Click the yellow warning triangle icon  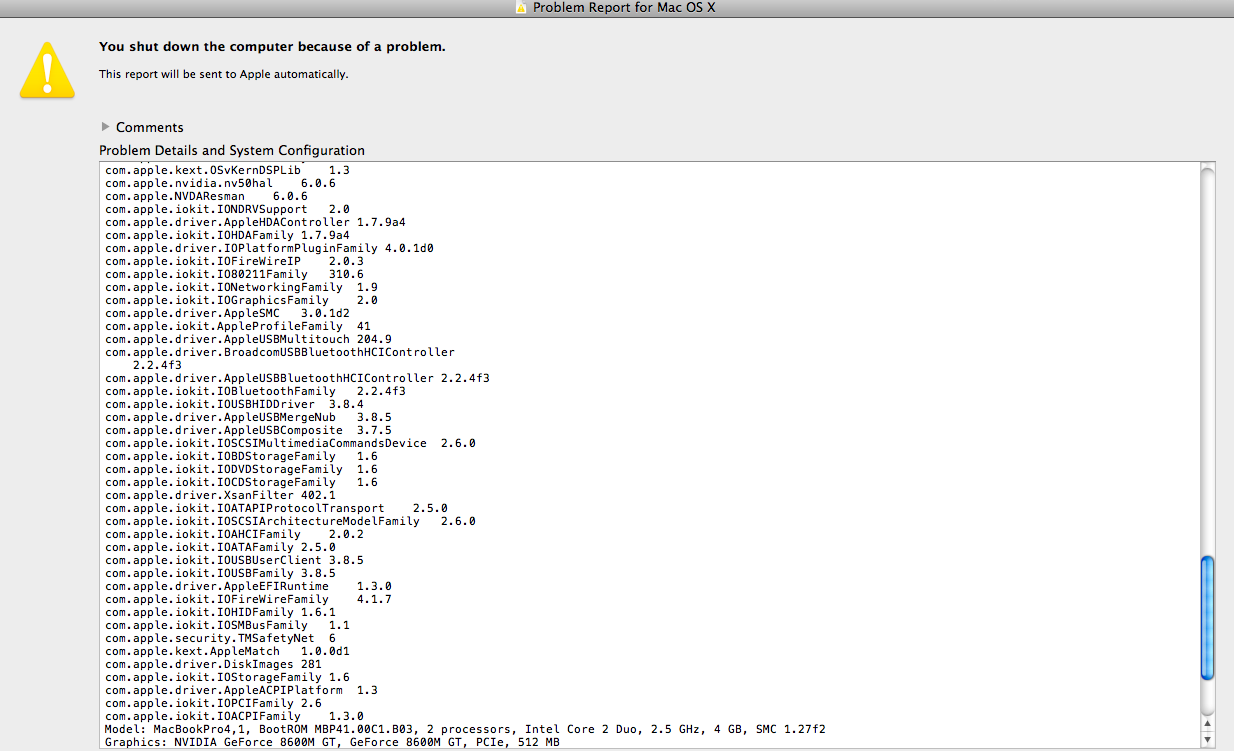[47, 70]
